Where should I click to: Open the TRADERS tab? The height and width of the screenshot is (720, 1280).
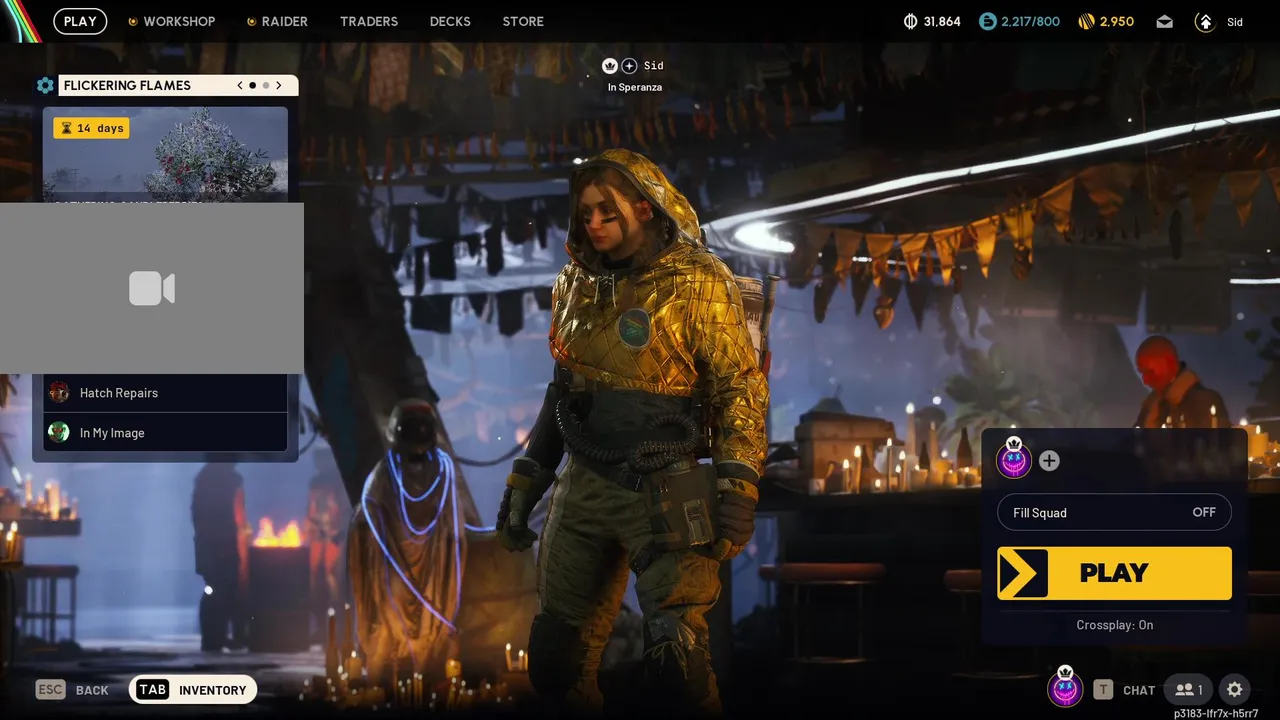coord(369,21)
